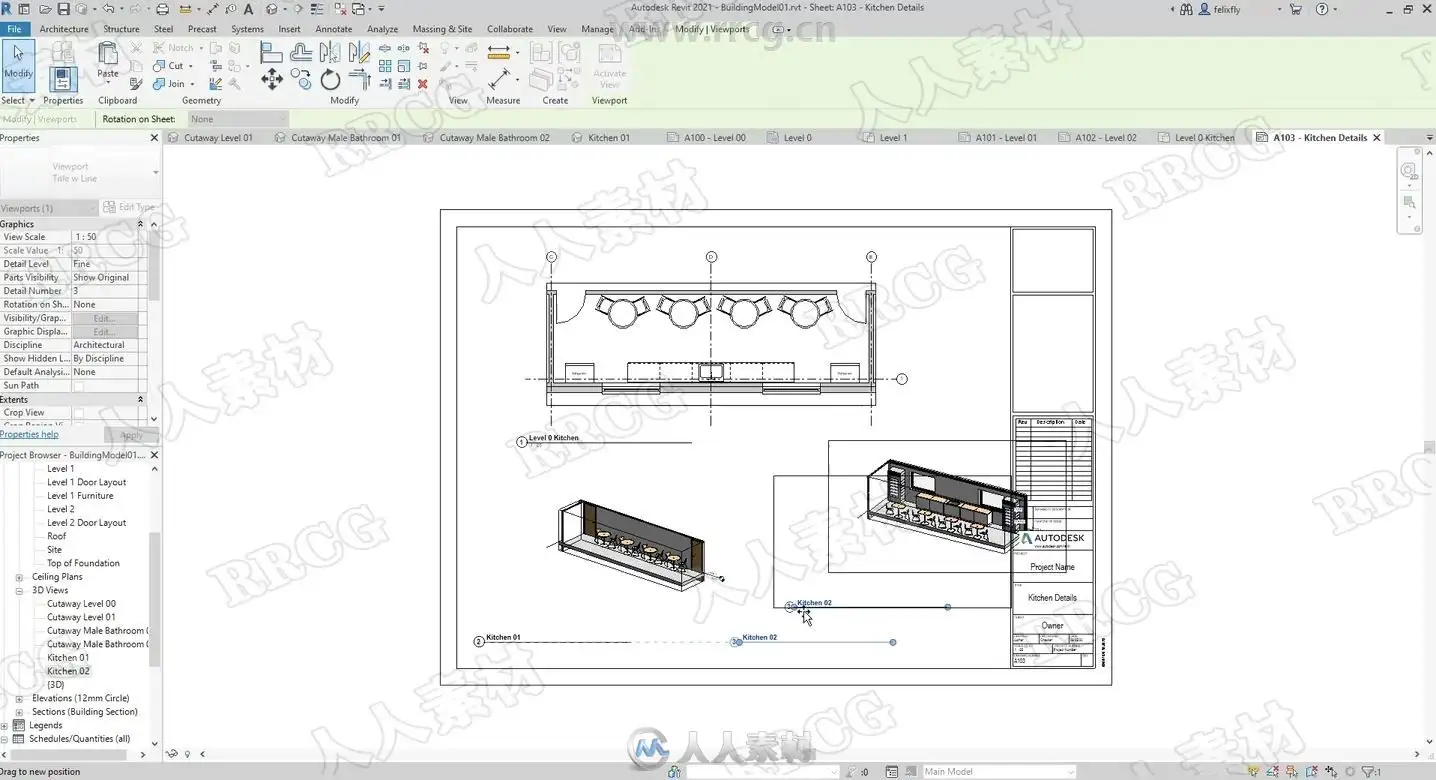
Task: Select the Rotate tool icon
Action: coord(330,80)
